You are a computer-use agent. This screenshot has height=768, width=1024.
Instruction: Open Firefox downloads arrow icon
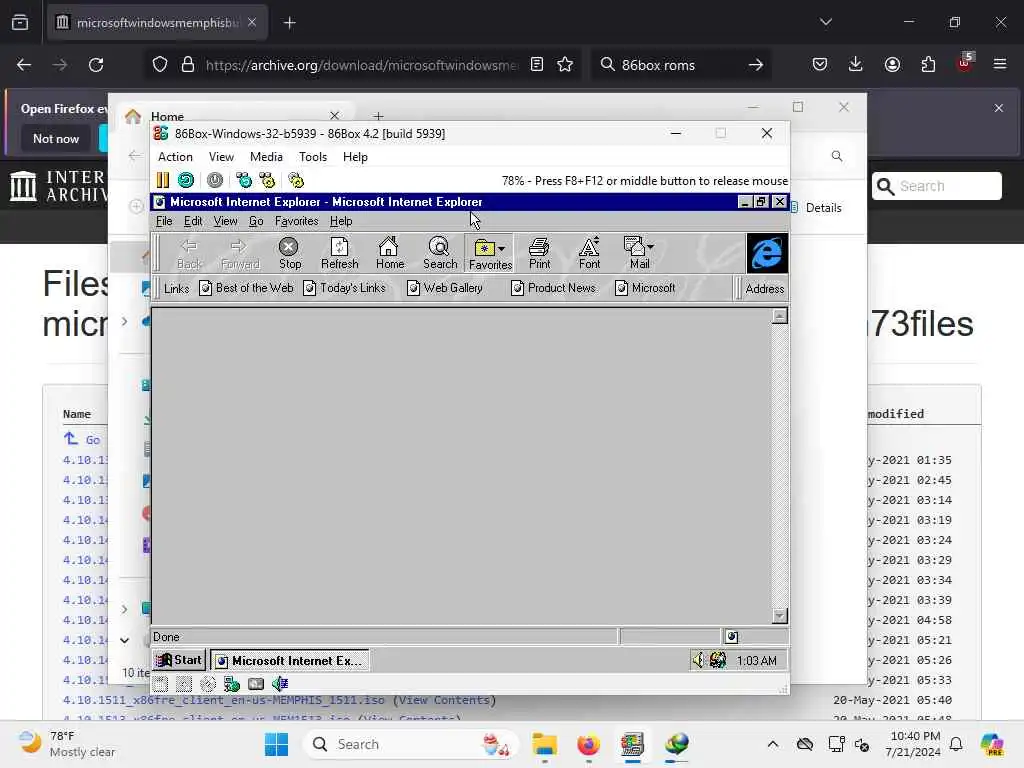click(856, 65)
